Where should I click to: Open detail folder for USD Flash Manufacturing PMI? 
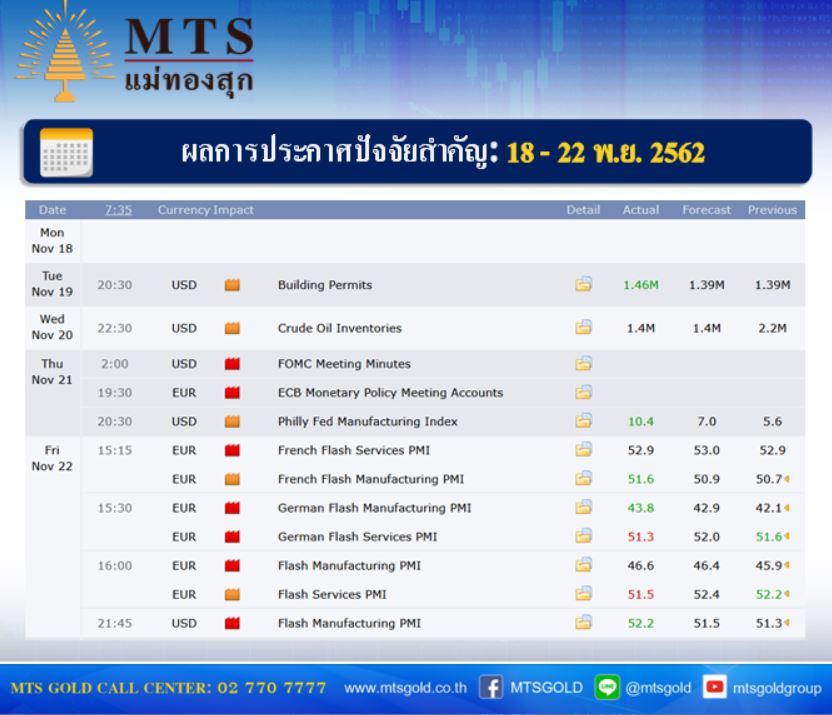click(583, 622)
